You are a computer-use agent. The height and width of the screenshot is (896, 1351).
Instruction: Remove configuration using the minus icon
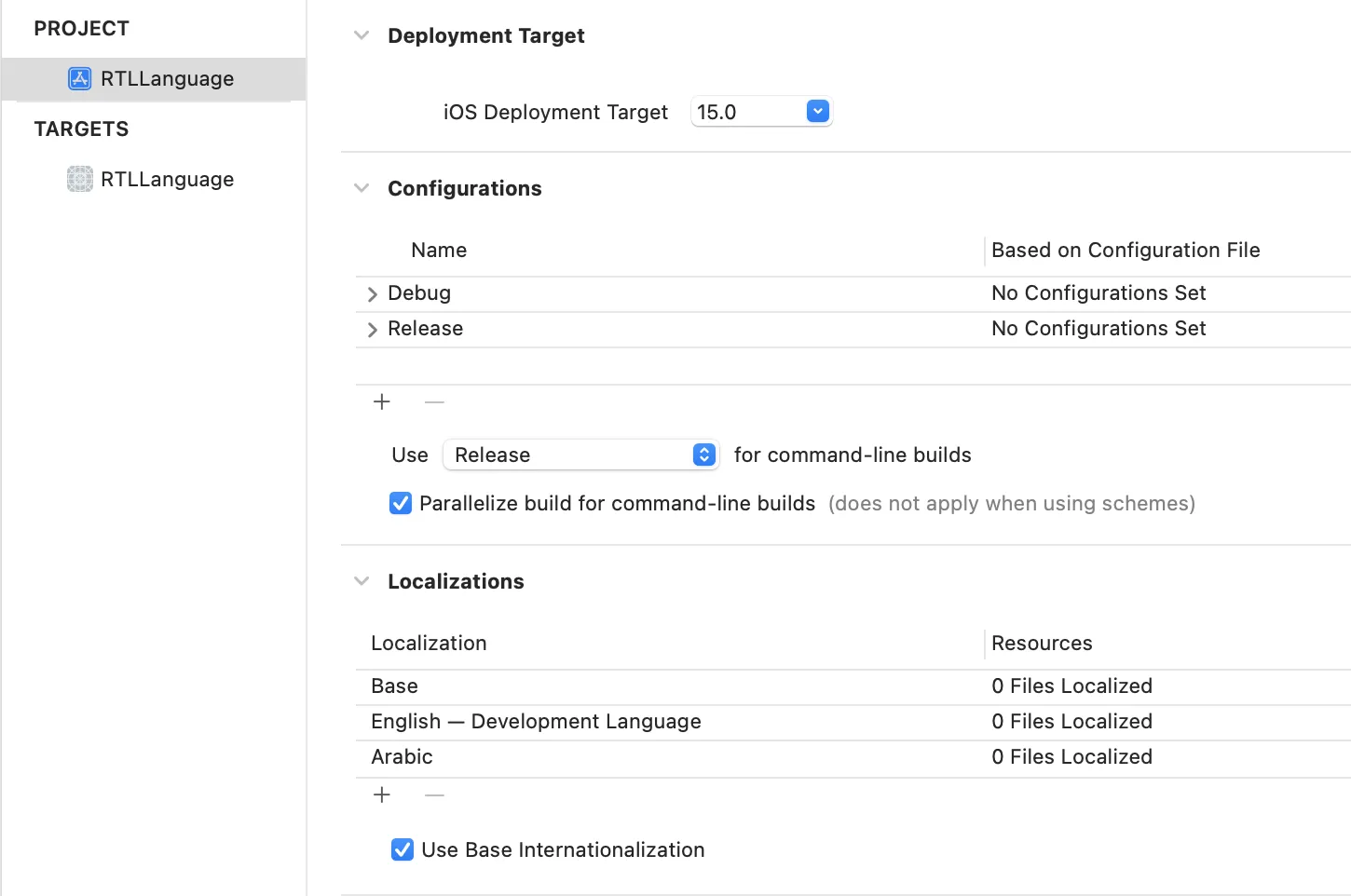coord(434,402)
